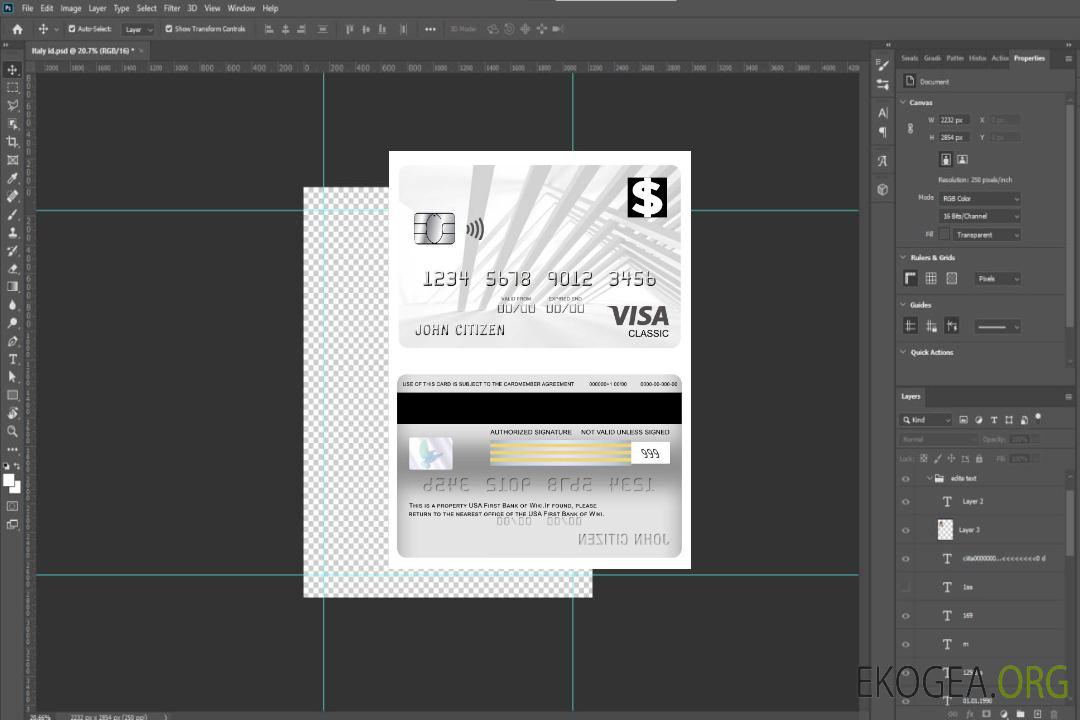Open the Filter menu
1080x720 pixels.
click(x=172, y=8)
